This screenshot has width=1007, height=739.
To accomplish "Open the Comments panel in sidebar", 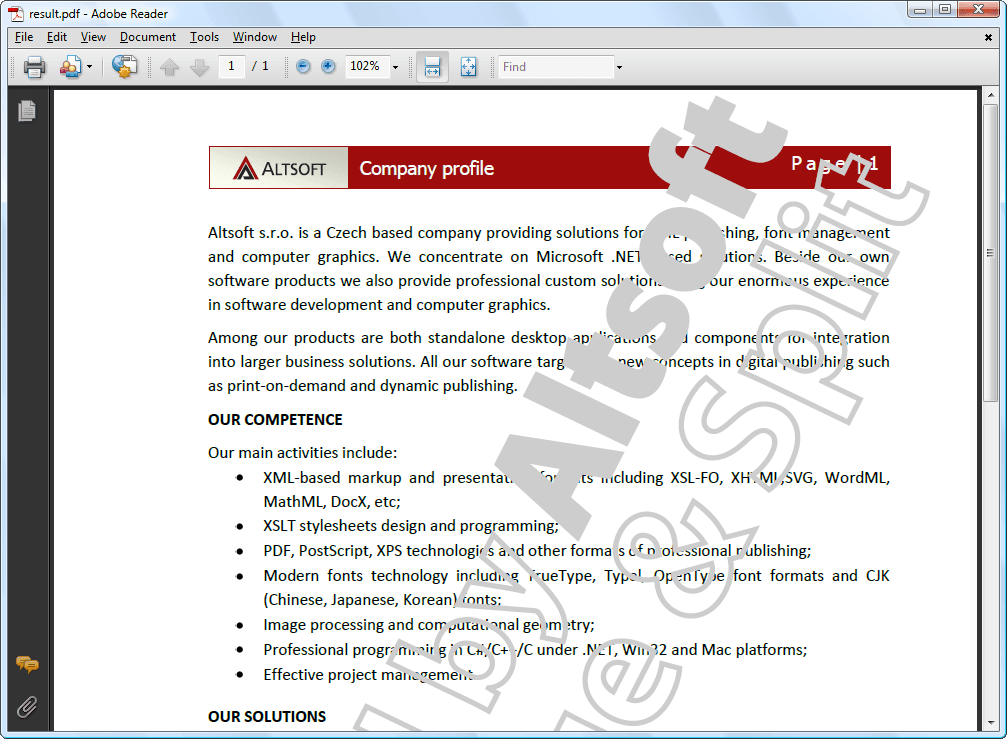I will 27,664.
